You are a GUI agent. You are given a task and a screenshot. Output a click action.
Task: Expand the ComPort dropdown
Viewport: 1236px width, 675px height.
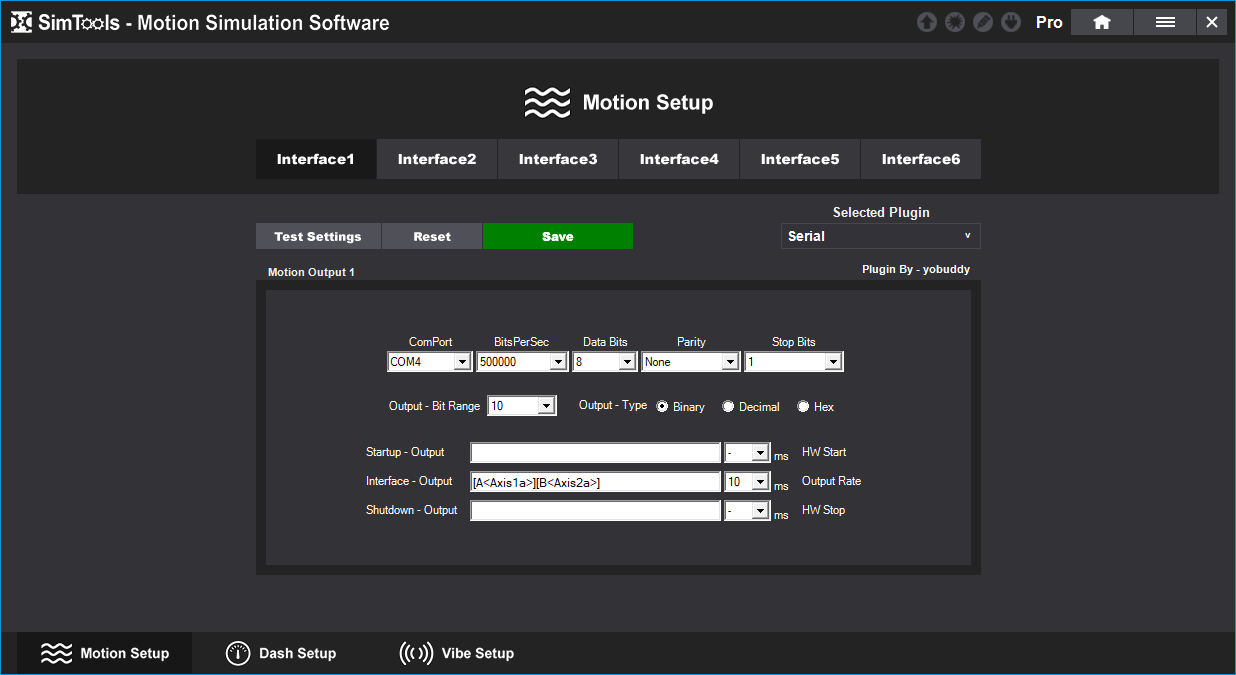pos(461,362)
